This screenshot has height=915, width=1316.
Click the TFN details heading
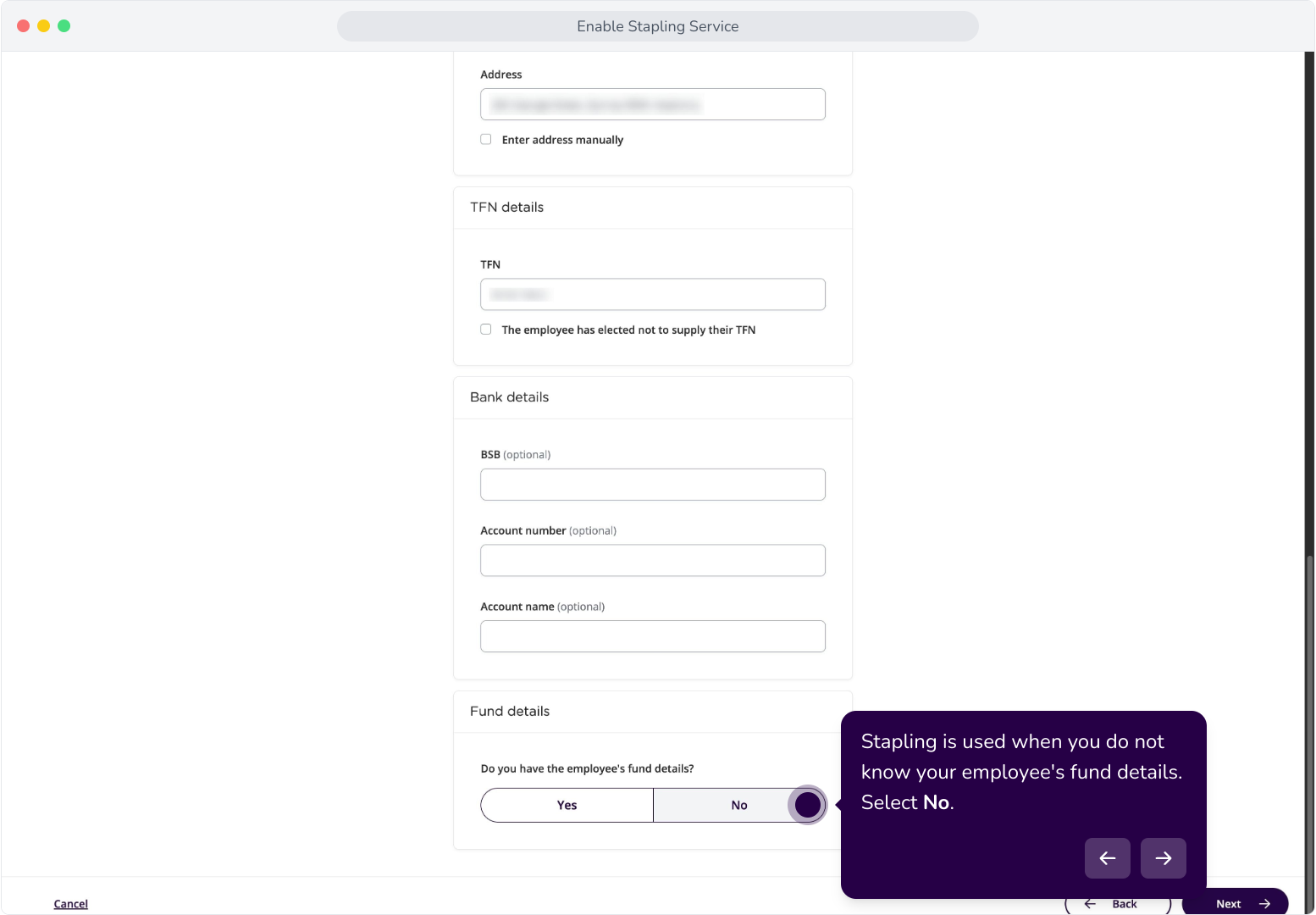click(x=506, y=207)
